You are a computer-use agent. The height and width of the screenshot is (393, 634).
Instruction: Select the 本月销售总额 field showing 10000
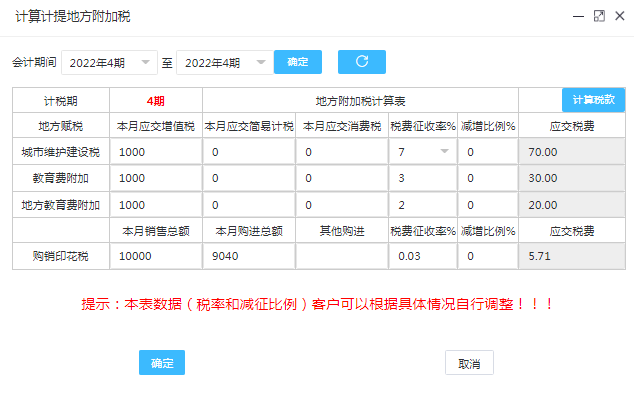156,256
